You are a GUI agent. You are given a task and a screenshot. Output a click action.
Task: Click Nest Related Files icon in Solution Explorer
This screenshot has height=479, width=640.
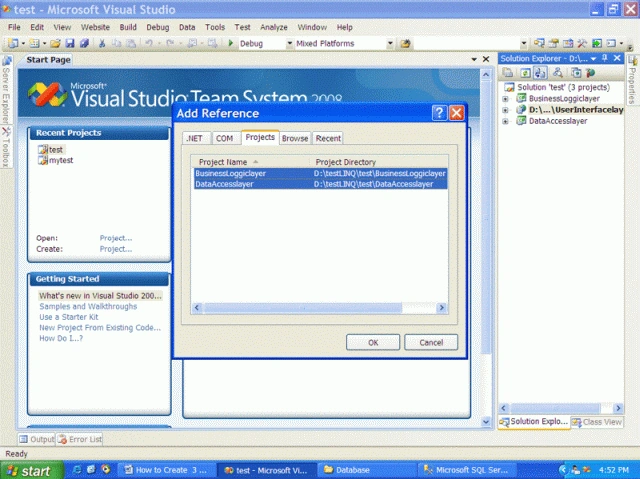click(540, 73)
